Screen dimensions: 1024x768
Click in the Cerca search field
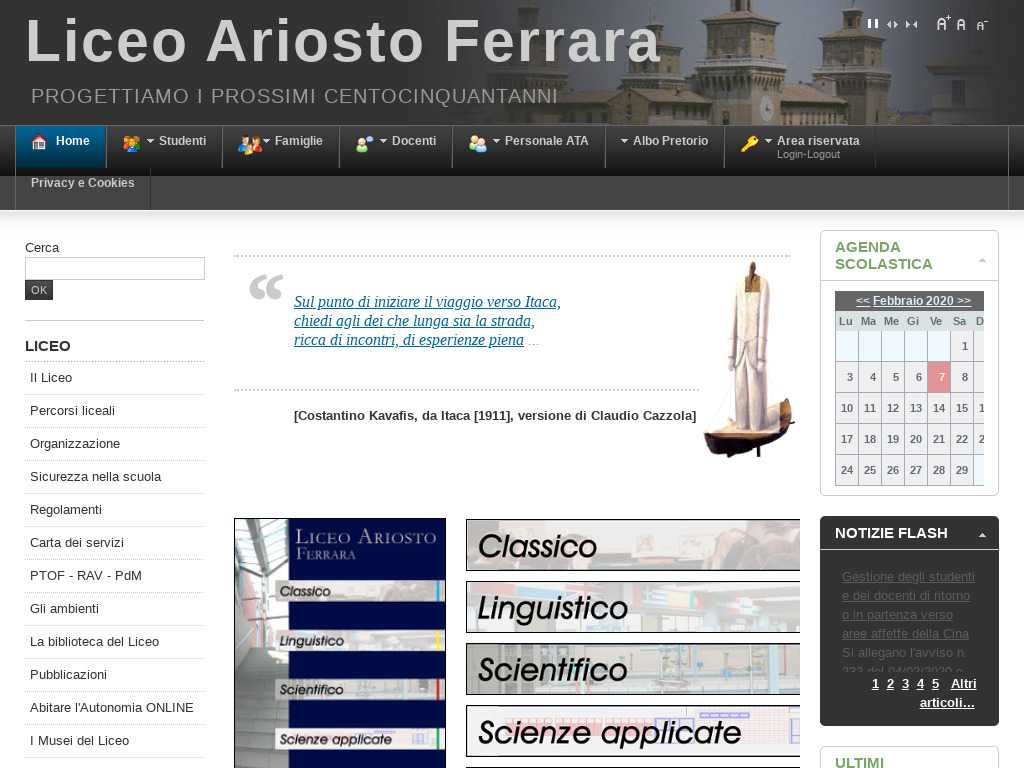point(114,268)
